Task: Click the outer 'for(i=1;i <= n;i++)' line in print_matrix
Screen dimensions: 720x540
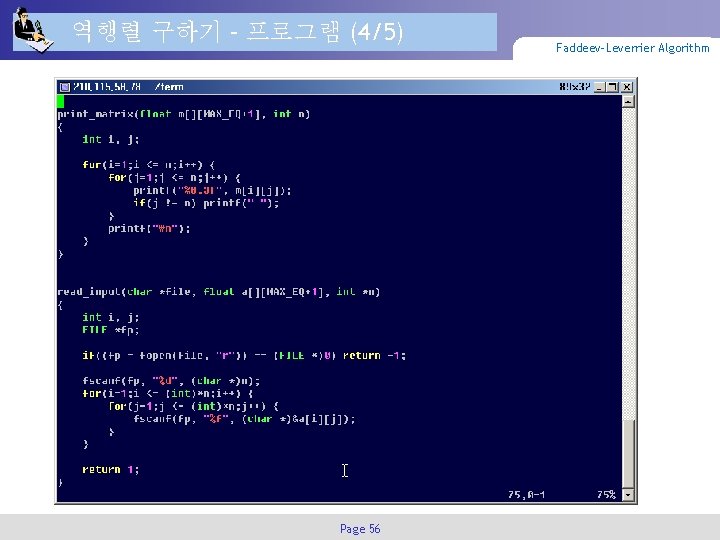Action: click(148, 165)
